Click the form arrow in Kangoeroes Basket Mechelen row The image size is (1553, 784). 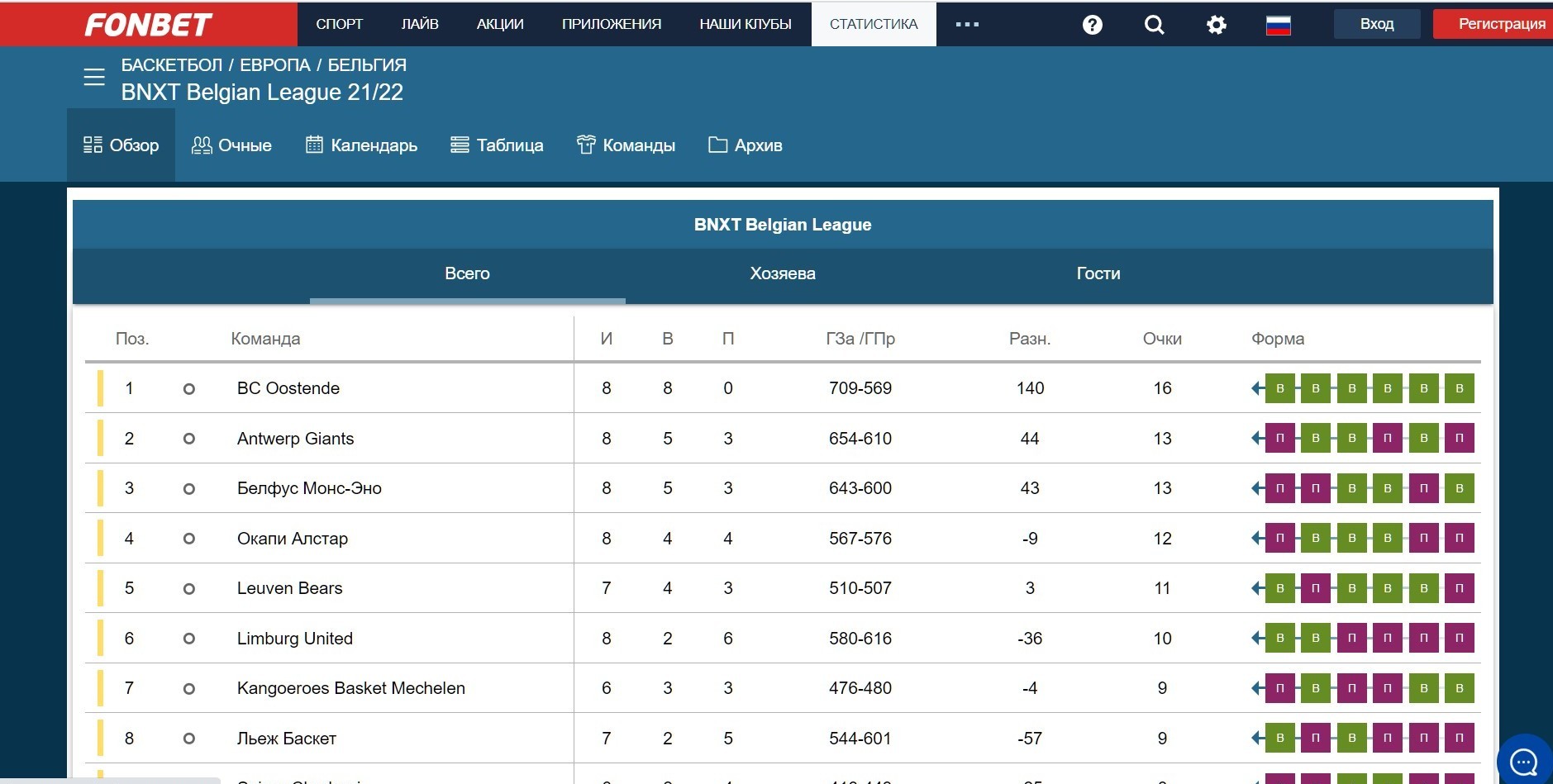pyautogui.click(x=1257, y=688)
